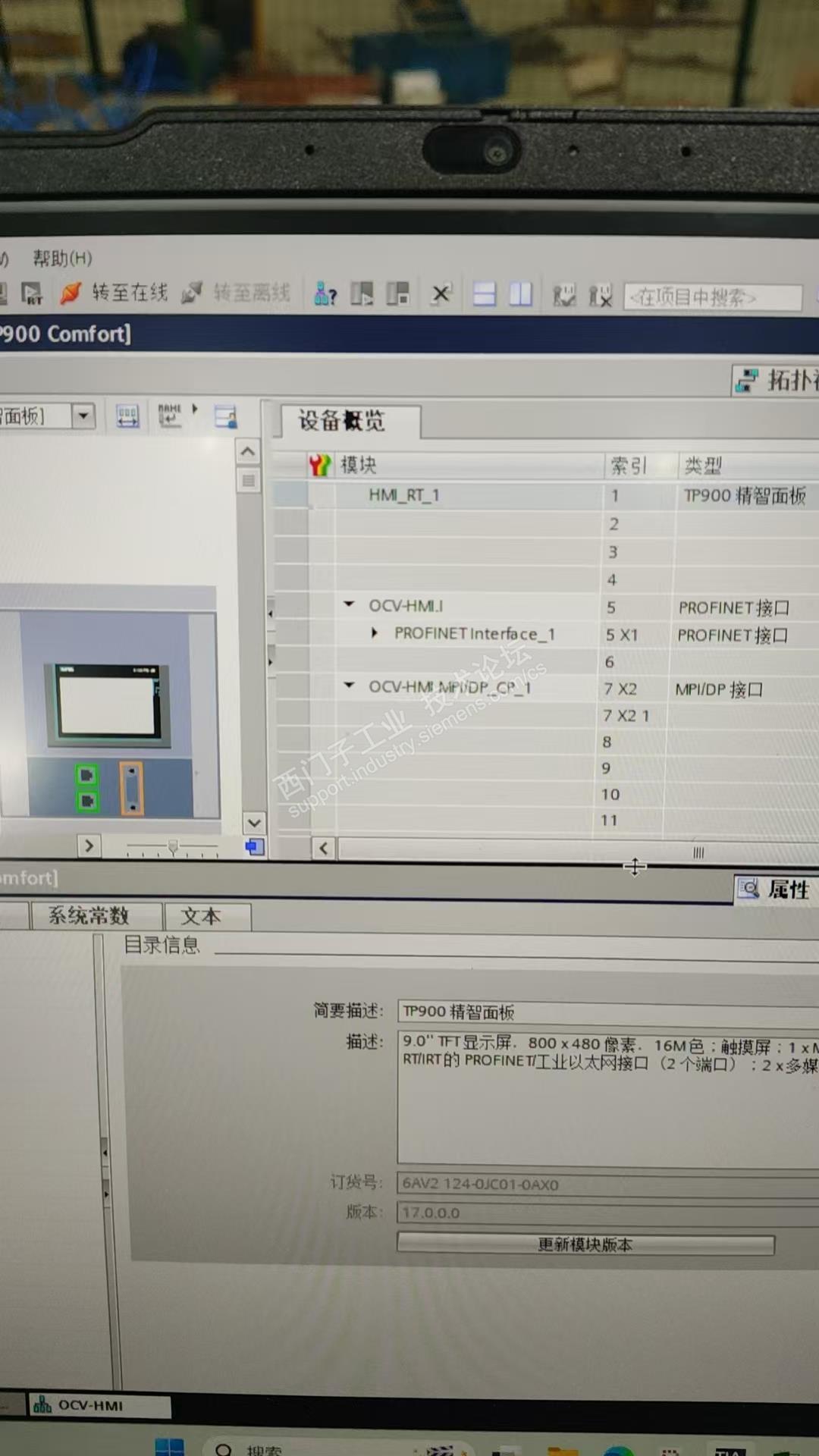Click the 类型 column header
This screenshot has width=819, height=1456.
pyautogui.click(x=703, y=466)
